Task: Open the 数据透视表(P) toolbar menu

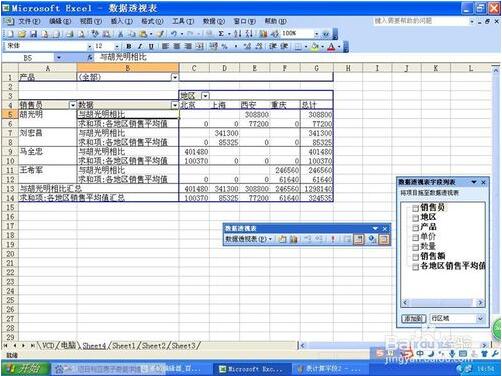Action: click(248, 239)
